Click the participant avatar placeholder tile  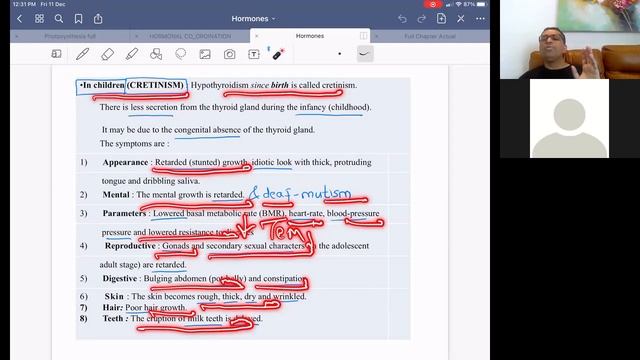tap(569, 118)
